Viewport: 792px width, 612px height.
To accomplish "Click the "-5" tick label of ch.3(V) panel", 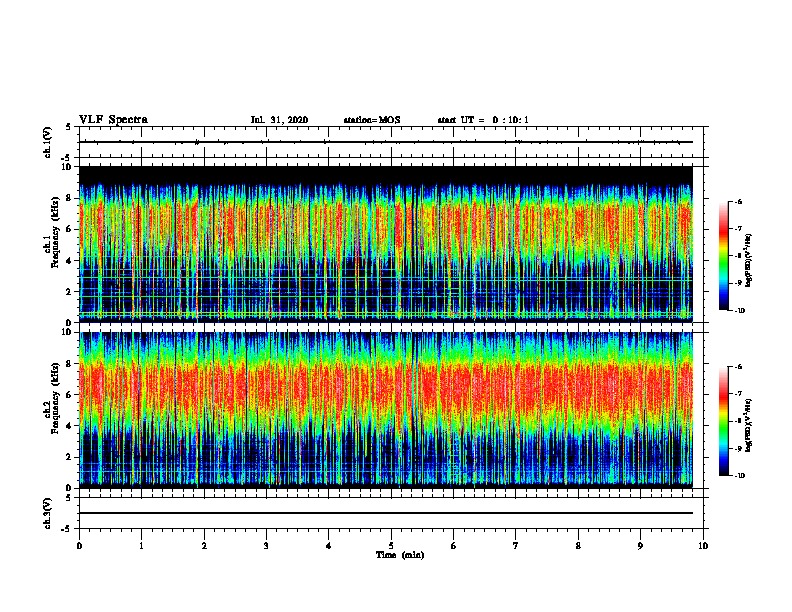I will [68, 529].
